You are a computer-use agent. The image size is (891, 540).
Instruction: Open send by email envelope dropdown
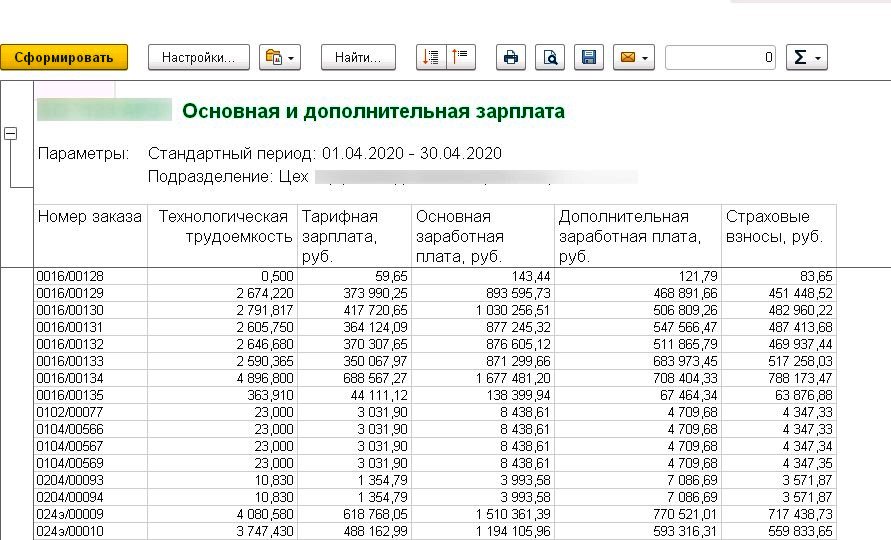pyautogui.click(x=634, y=57)
